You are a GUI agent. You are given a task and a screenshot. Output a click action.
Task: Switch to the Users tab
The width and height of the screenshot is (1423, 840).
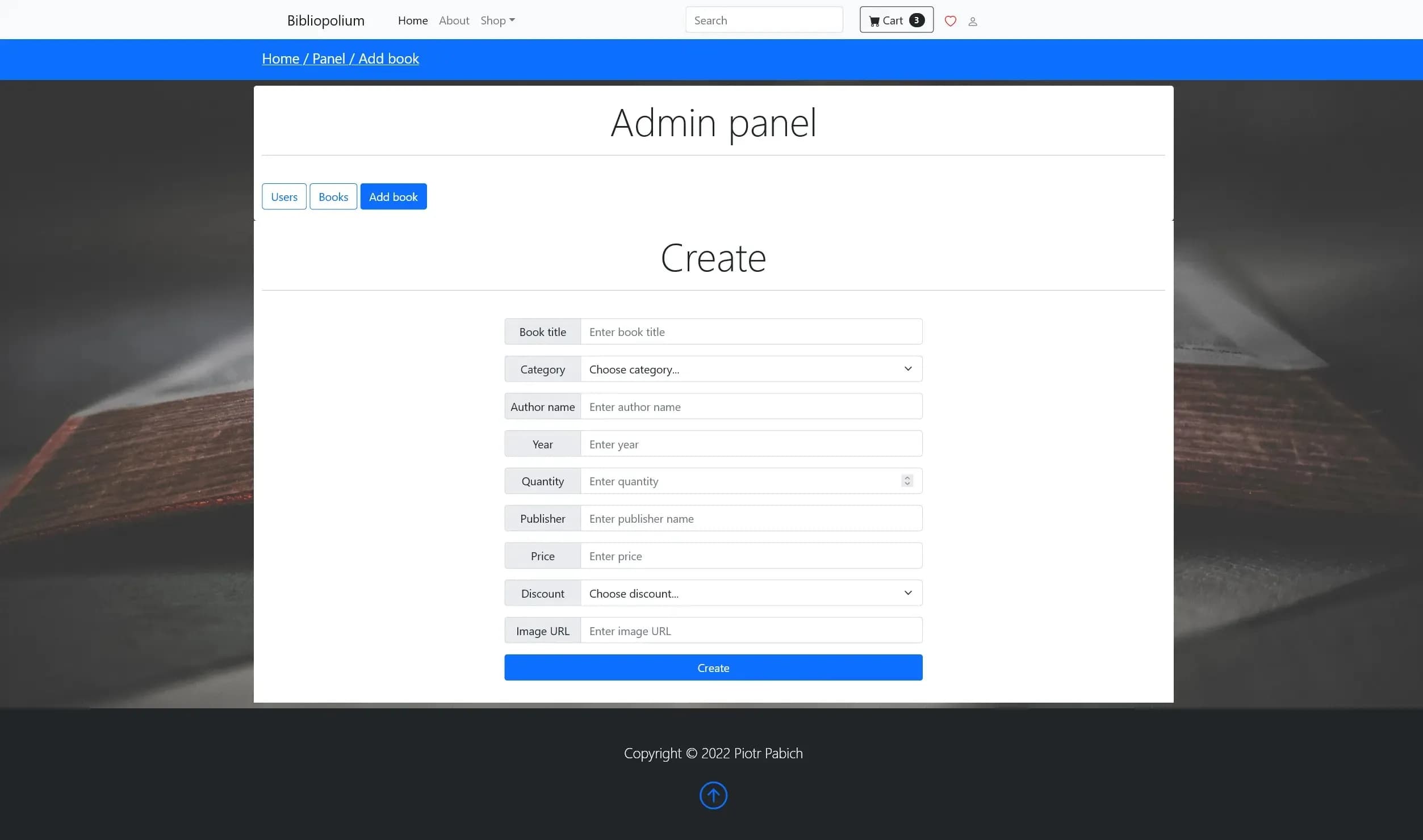(283, 196)
